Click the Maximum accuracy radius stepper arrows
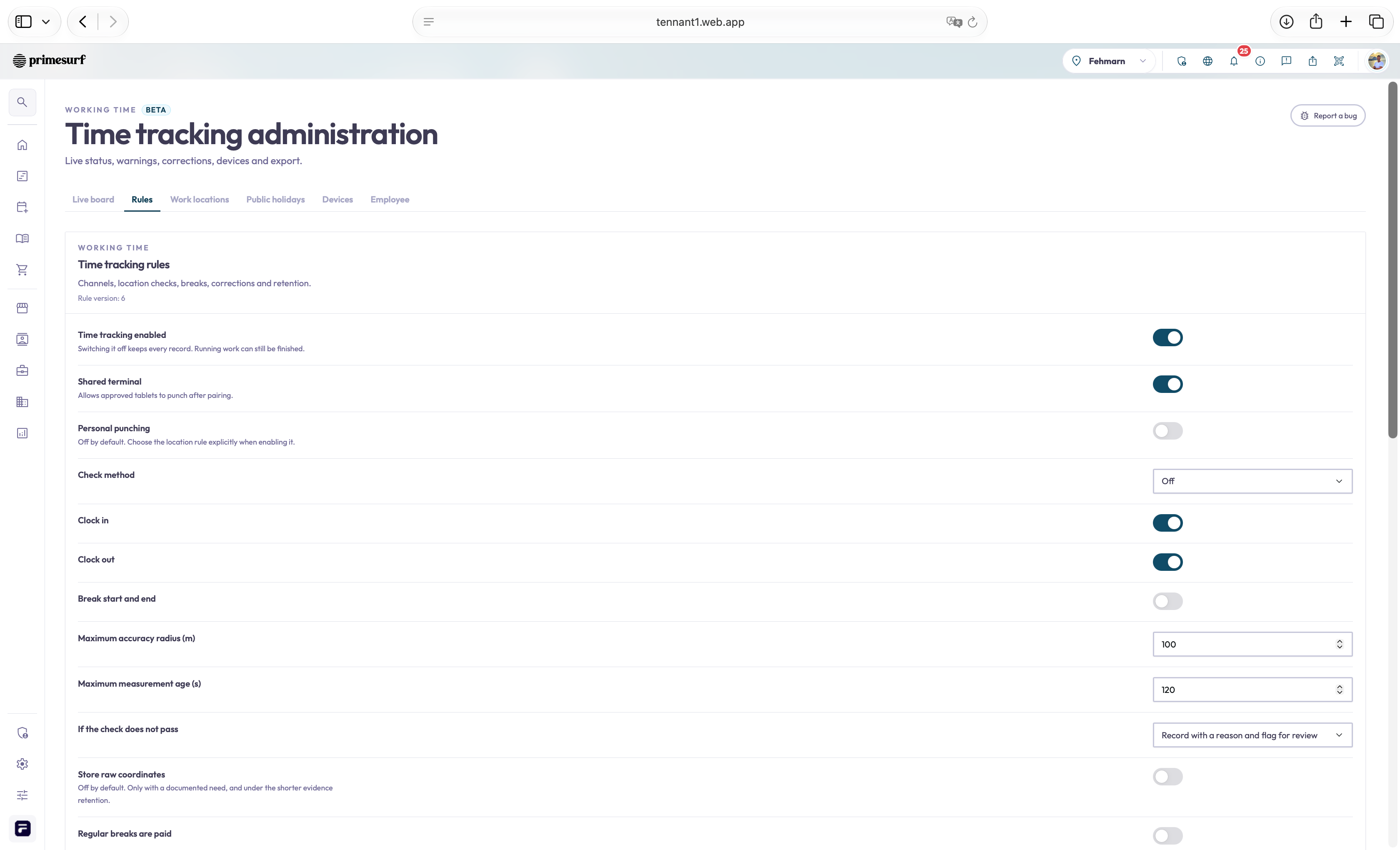The width and height of the screenshot is (1400, 850). coord(1339,644)
